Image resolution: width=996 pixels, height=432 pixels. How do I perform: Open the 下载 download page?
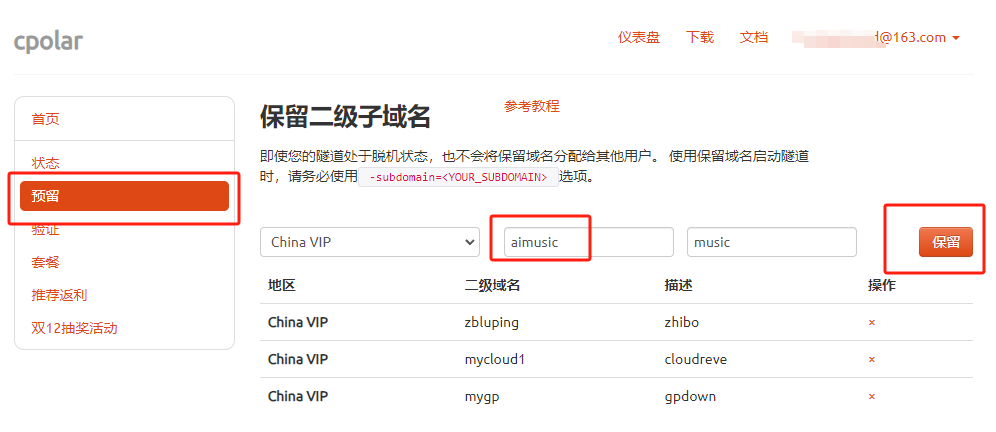[x=699, y=37]
